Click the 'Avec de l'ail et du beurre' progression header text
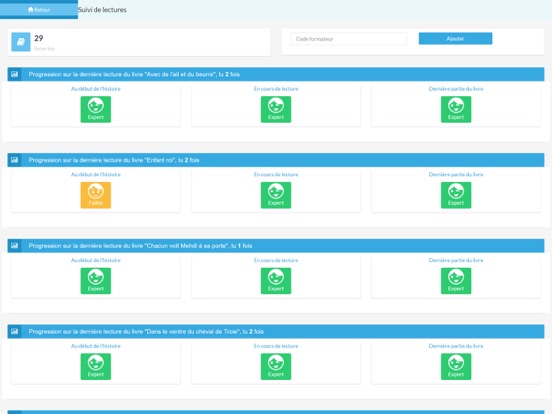Image resolution: width=552 pixels, height=414 pixels. (x=134, y=74)
